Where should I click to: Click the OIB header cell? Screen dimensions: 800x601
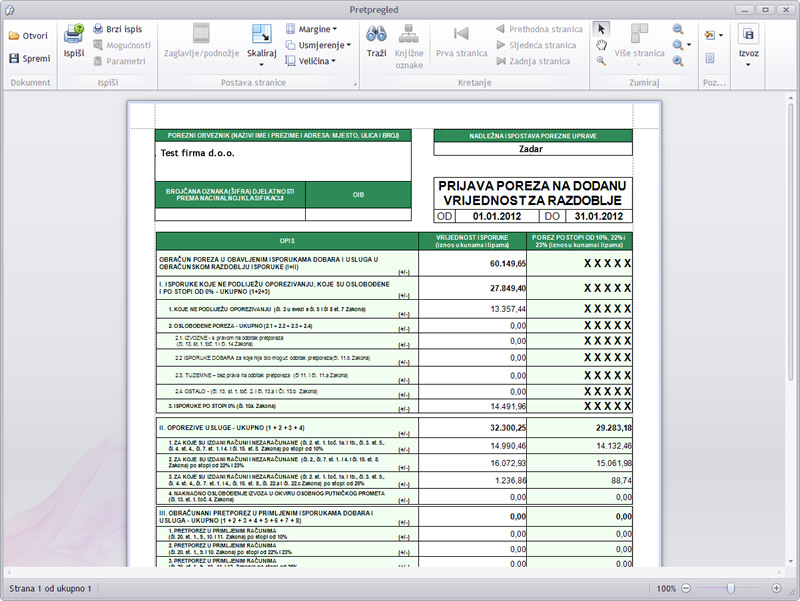coord(358,194)
